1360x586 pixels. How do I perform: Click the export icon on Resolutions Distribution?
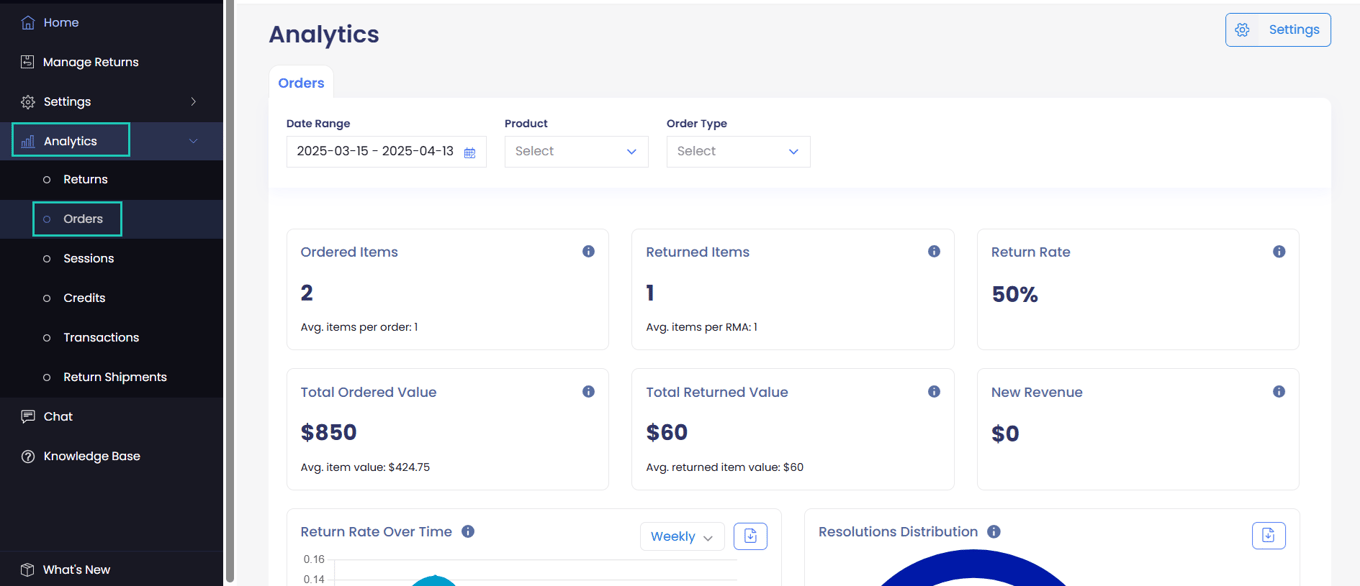tap(1268, 535)
